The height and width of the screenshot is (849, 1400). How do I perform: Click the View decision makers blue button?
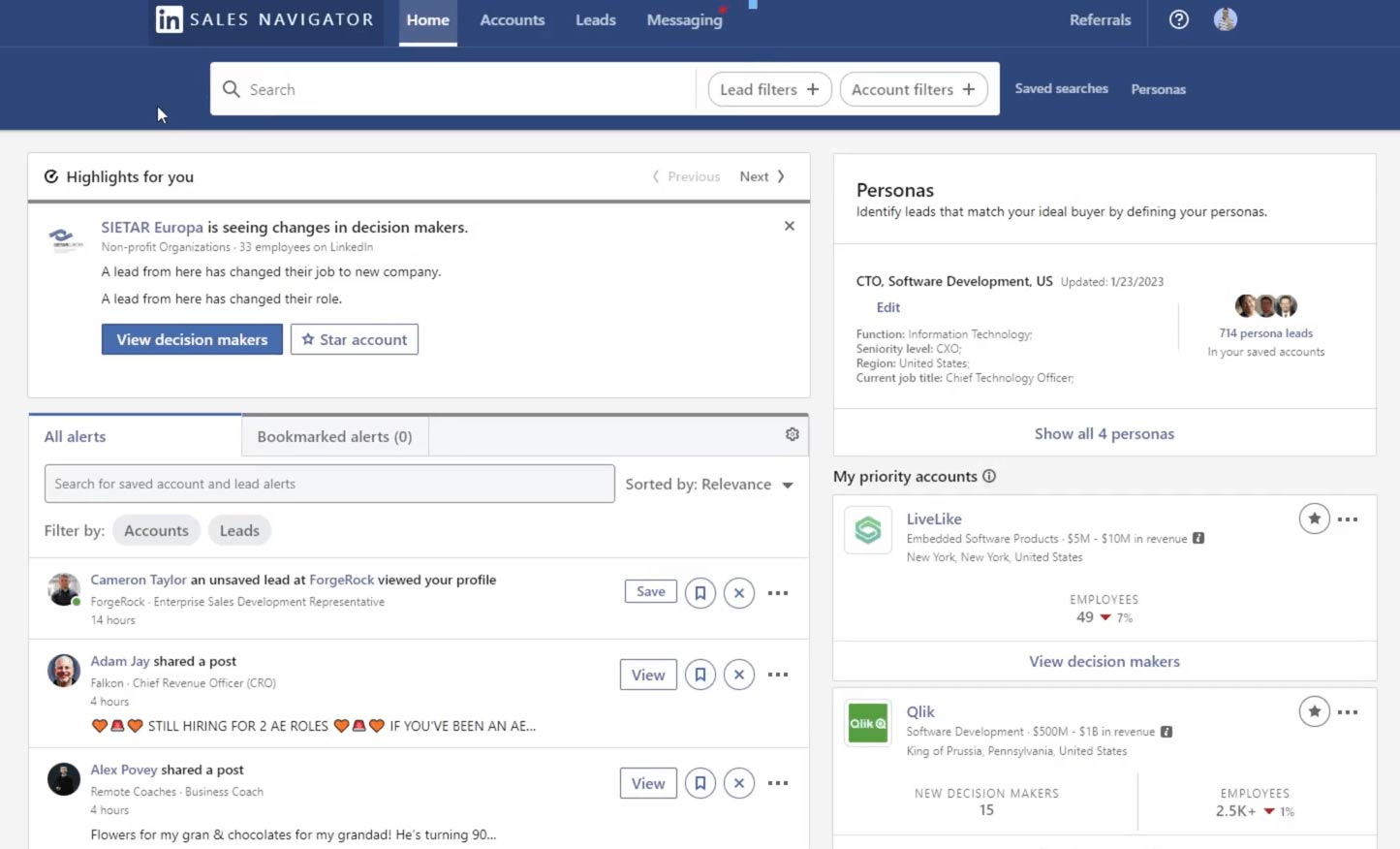[x=192, y=339]
